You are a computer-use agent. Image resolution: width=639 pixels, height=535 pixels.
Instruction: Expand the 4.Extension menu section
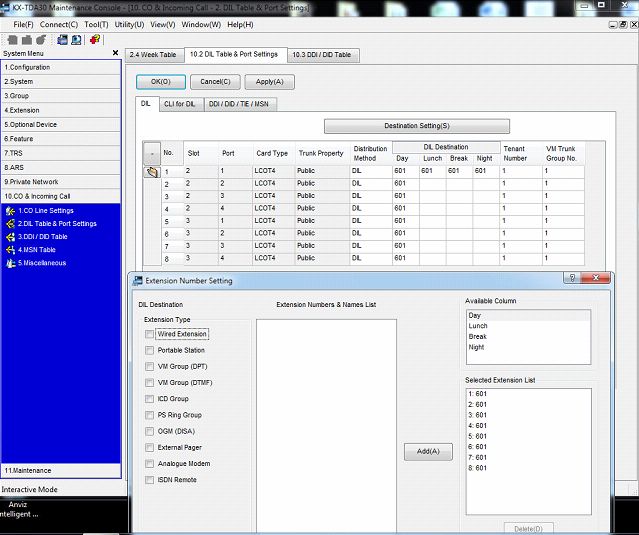click(61, 110)
